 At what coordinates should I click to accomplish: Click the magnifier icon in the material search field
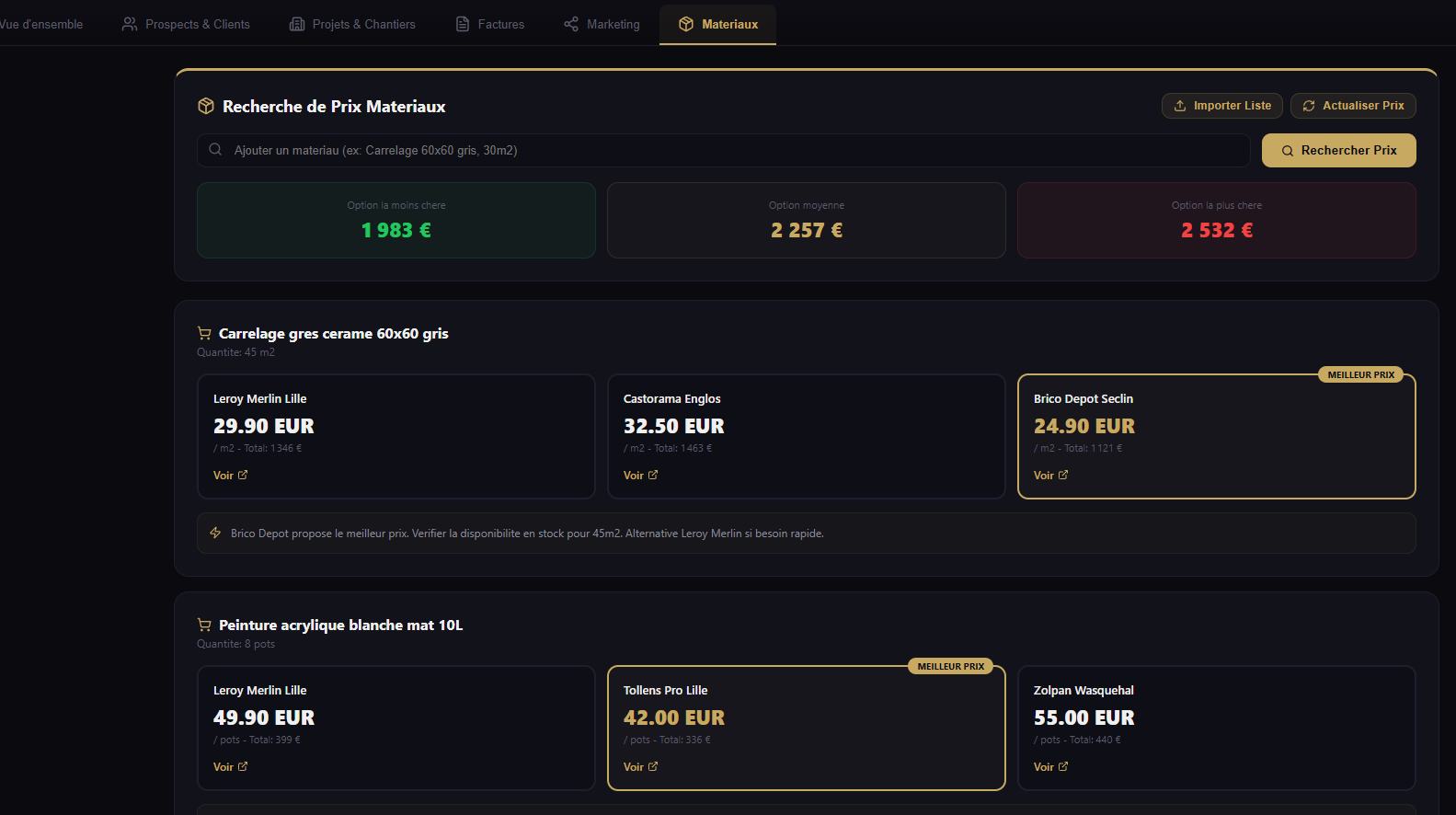(215, 150)
